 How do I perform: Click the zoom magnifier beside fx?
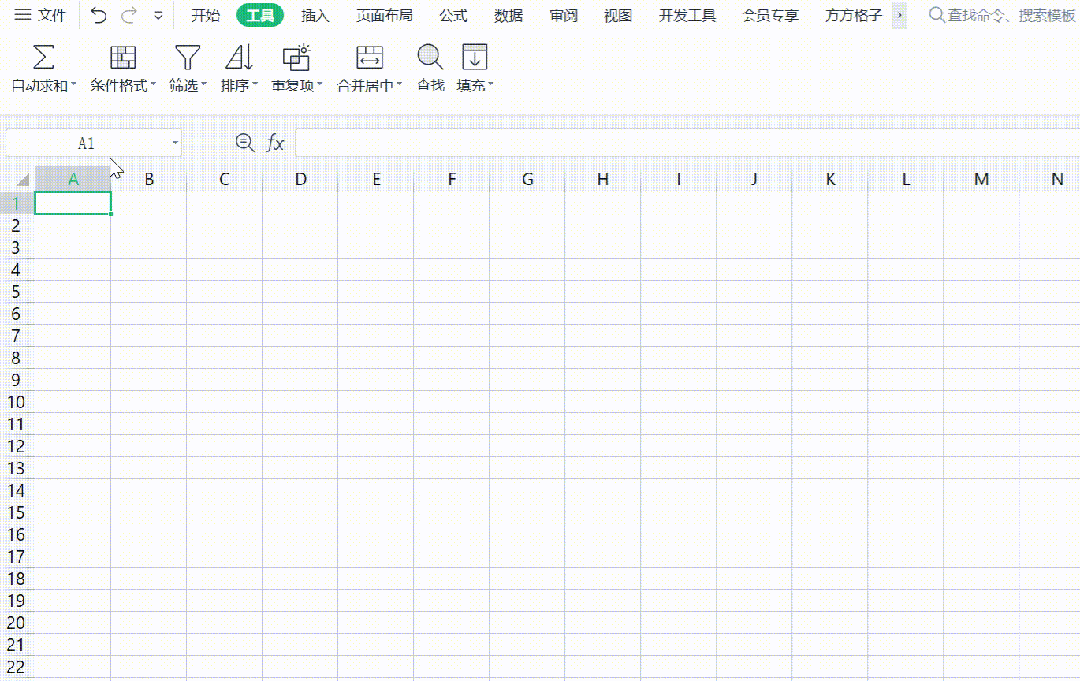point(245,143)
